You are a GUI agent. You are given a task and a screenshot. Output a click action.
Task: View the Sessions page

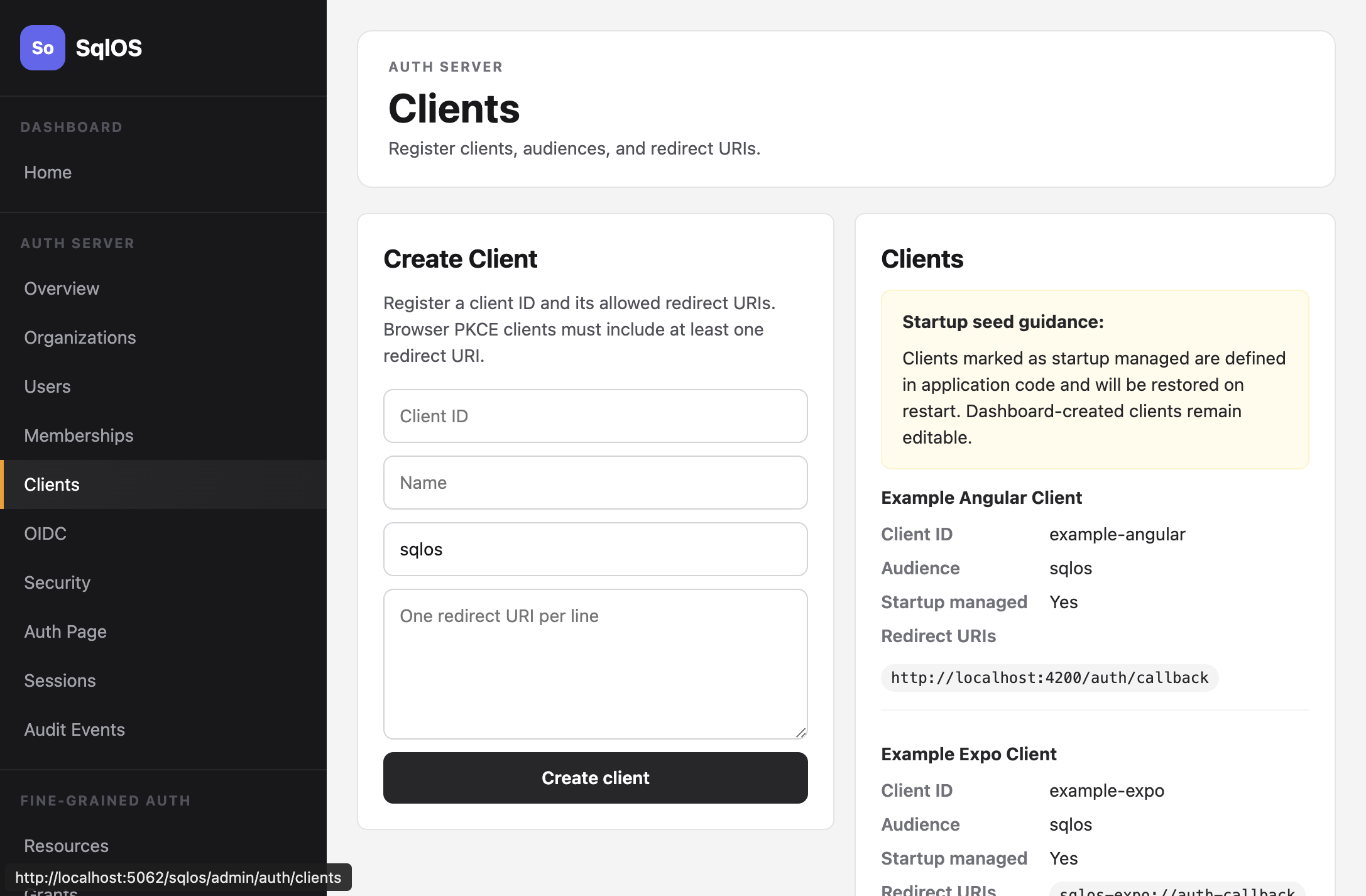coord(60,680)
